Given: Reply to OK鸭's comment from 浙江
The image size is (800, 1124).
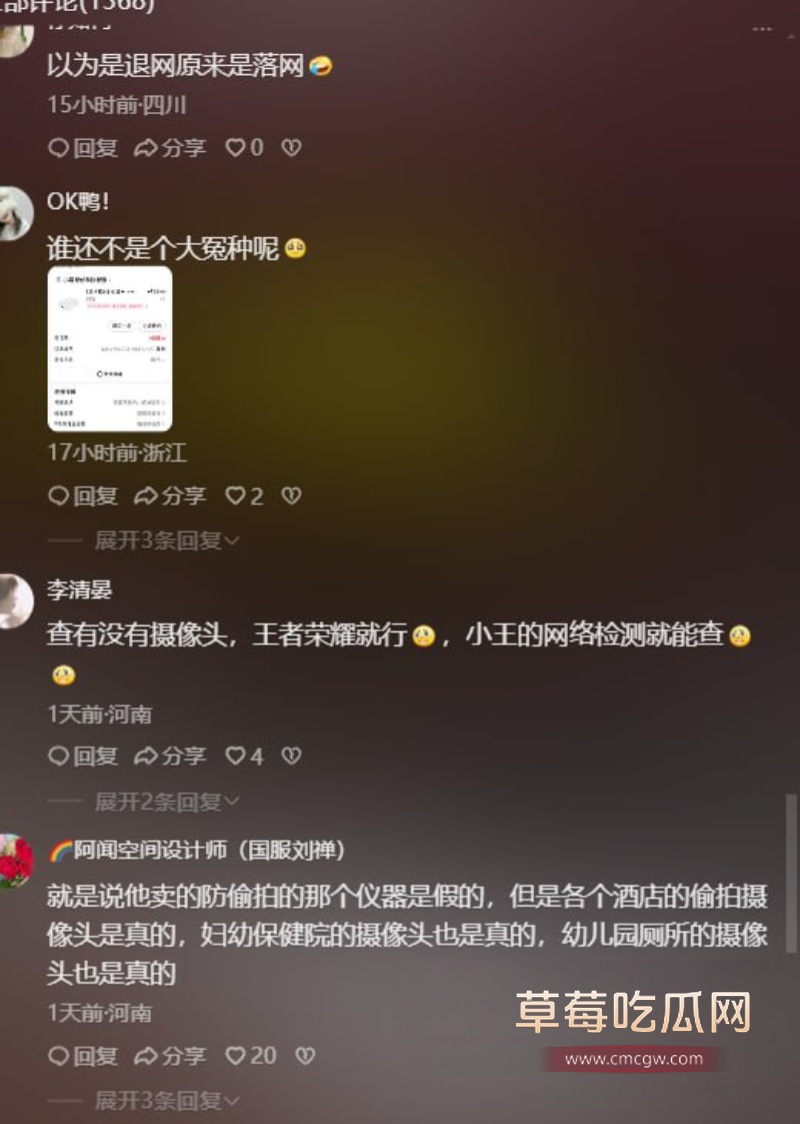Looking at the screenshot, I should 83,495.
